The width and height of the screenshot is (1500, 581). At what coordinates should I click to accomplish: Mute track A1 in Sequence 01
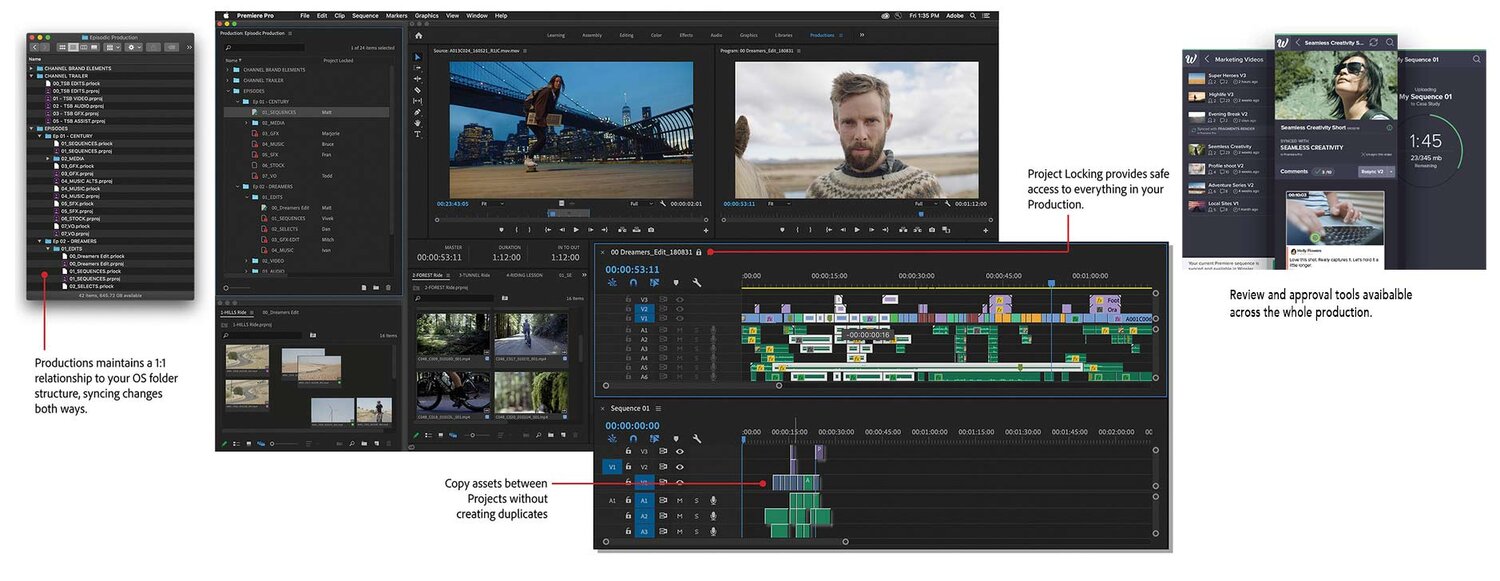[x=680, y=500]
